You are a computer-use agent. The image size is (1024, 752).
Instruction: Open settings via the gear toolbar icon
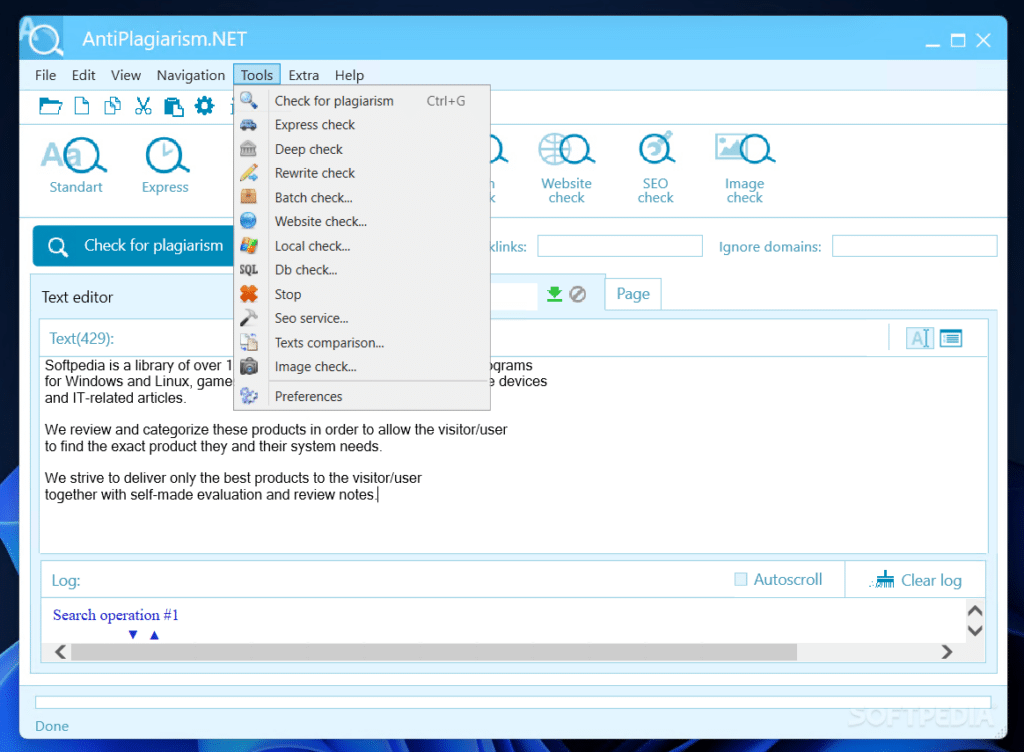204,106
